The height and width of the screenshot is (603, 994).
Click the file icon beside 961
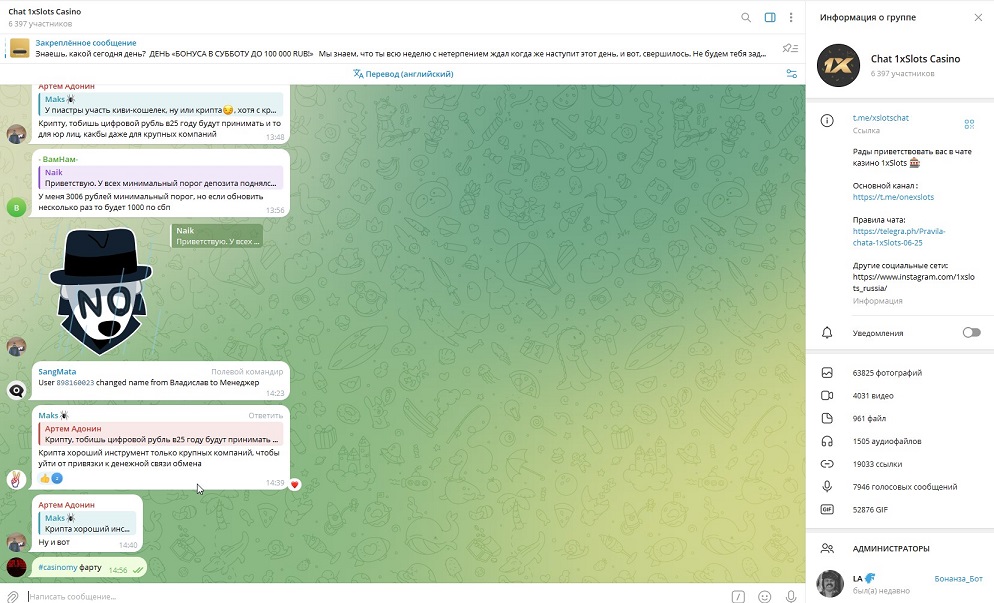coord(827,418)
